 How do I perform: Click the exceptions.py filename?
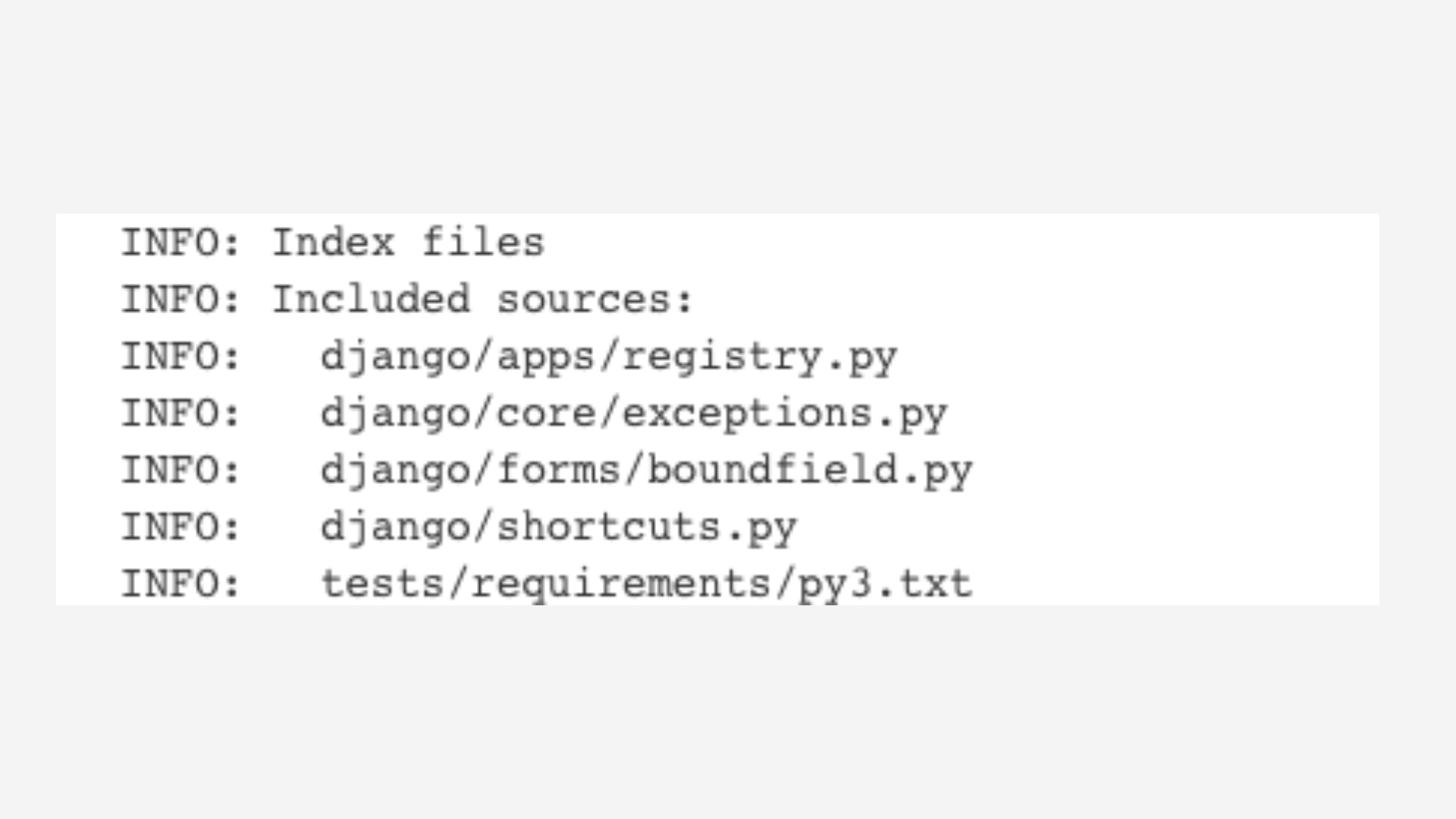(784, 413)
